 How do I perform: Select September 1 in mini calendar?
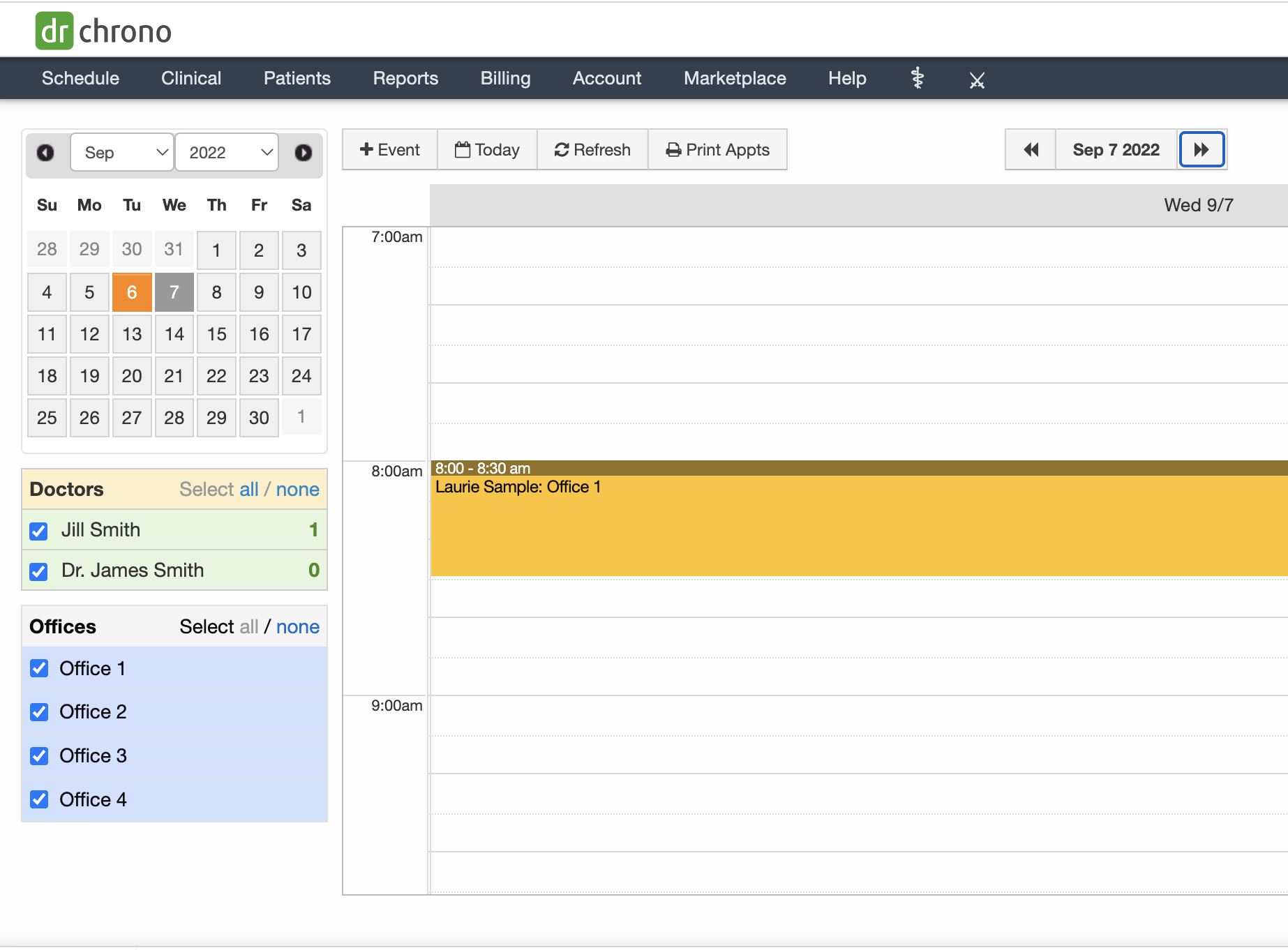click(217, 250)
